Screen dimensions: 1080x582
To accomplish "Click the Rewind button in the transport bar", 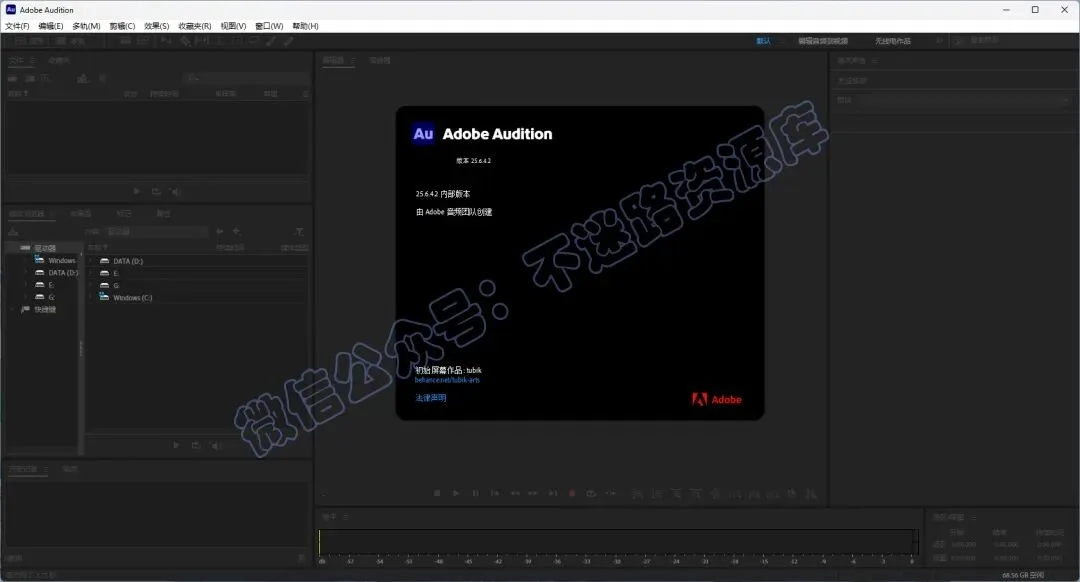I will [x=515, y=493].
